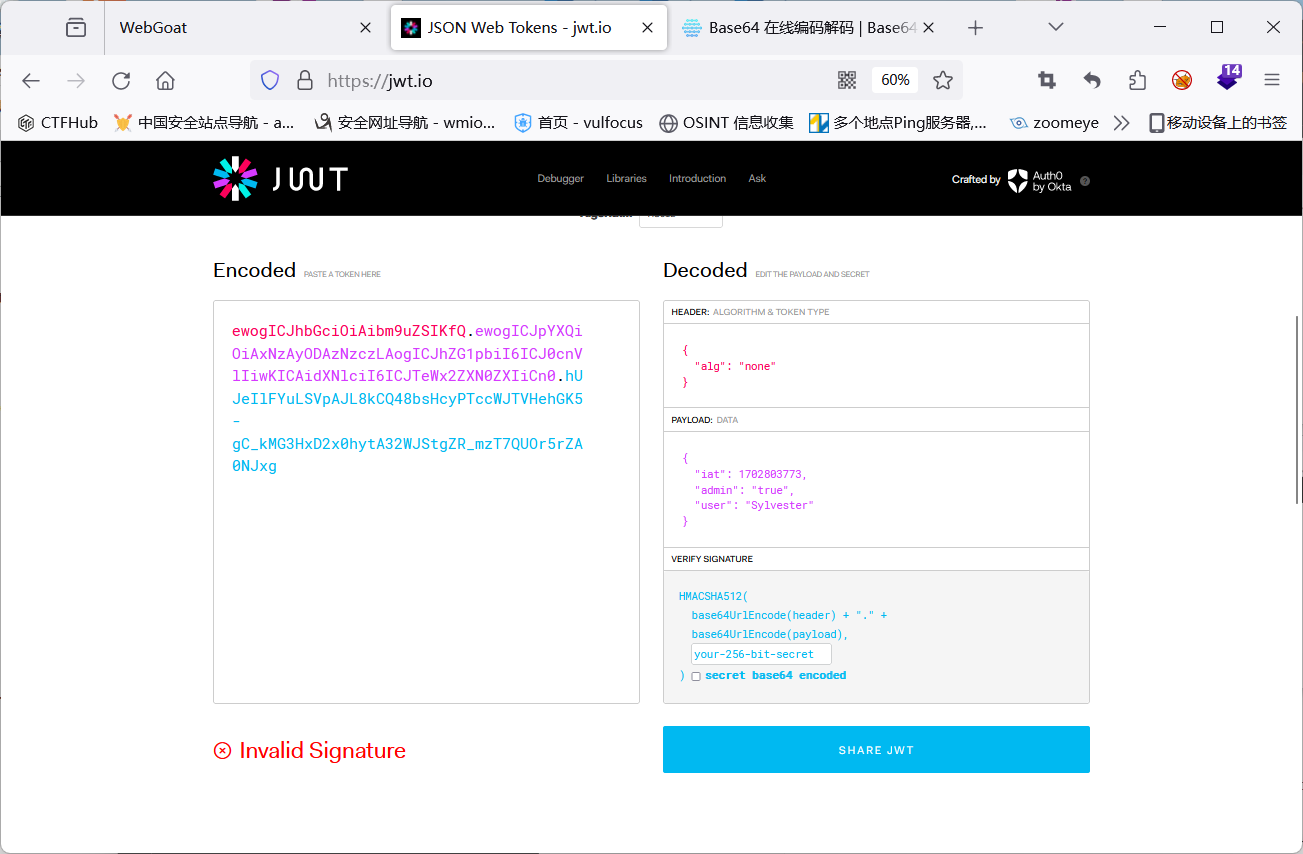1303x854 pixels.
Task: Click the header JSON alg none text
Action: pyautogui.click(x=735, y=367)
